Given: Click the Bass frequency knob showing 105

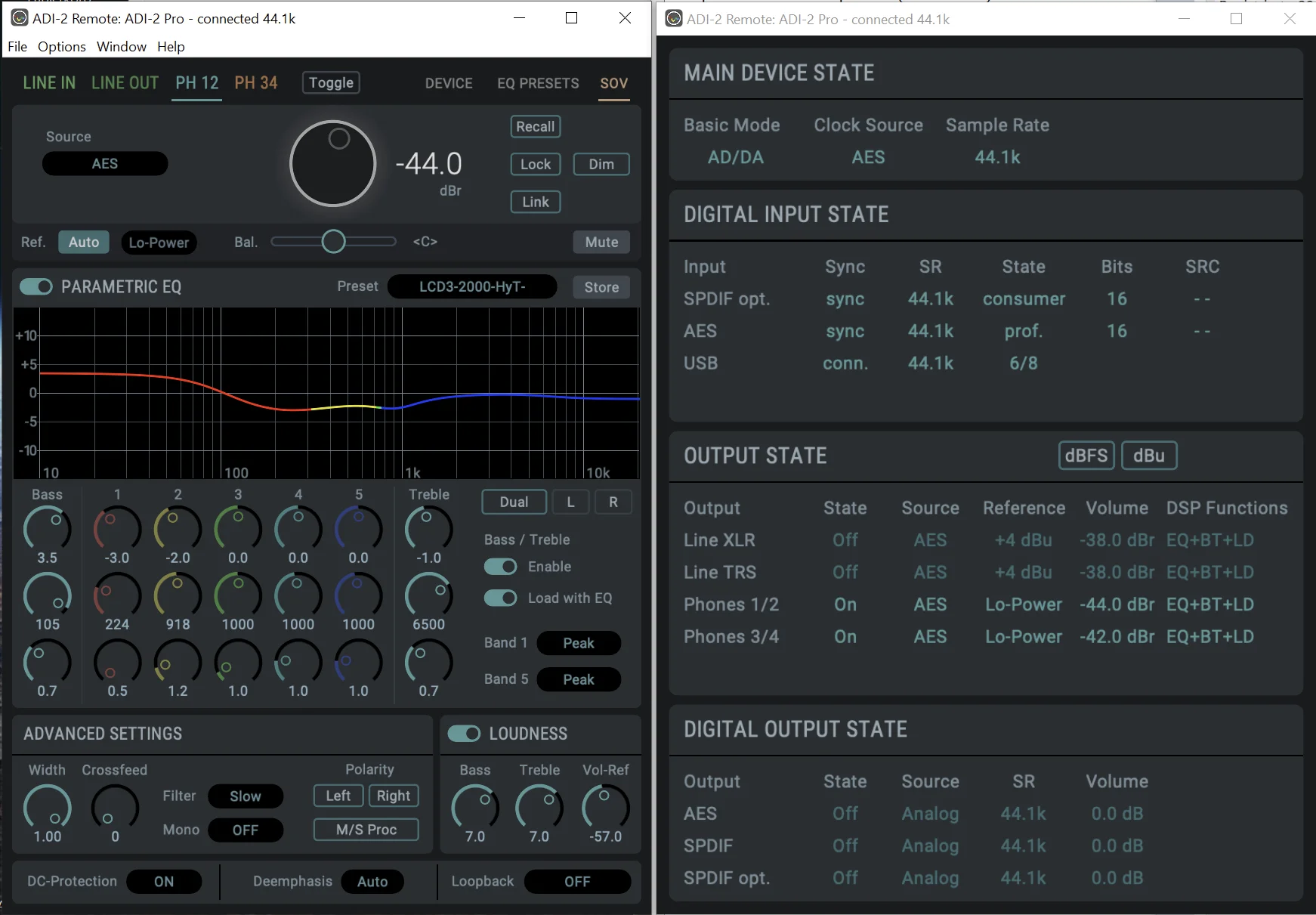Looking at the screenshot, I should pyautogui.click(x=48, y=595).
